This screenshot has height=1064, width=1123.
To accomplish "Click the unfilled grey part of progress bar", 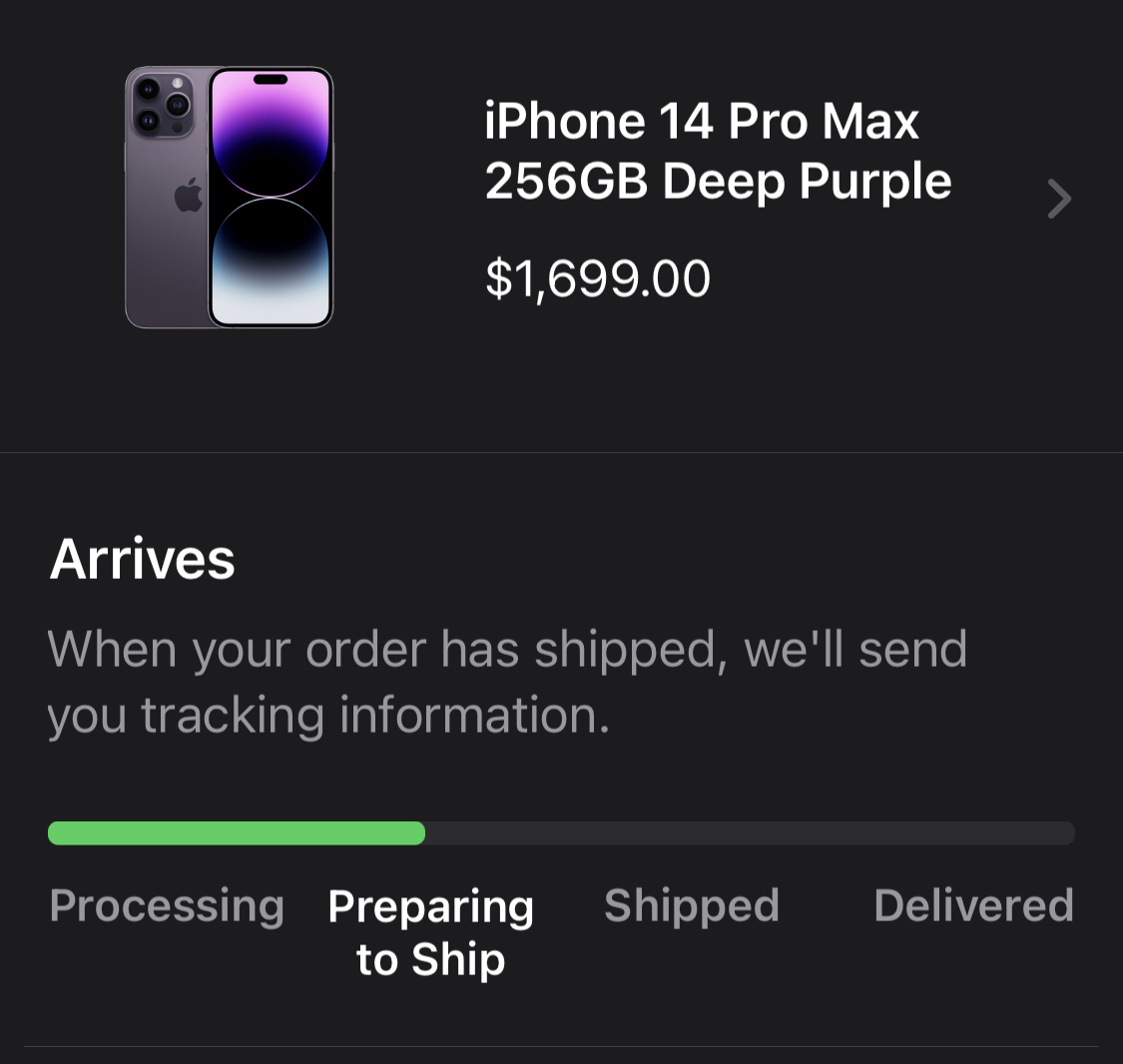I will tap(750, 833).
